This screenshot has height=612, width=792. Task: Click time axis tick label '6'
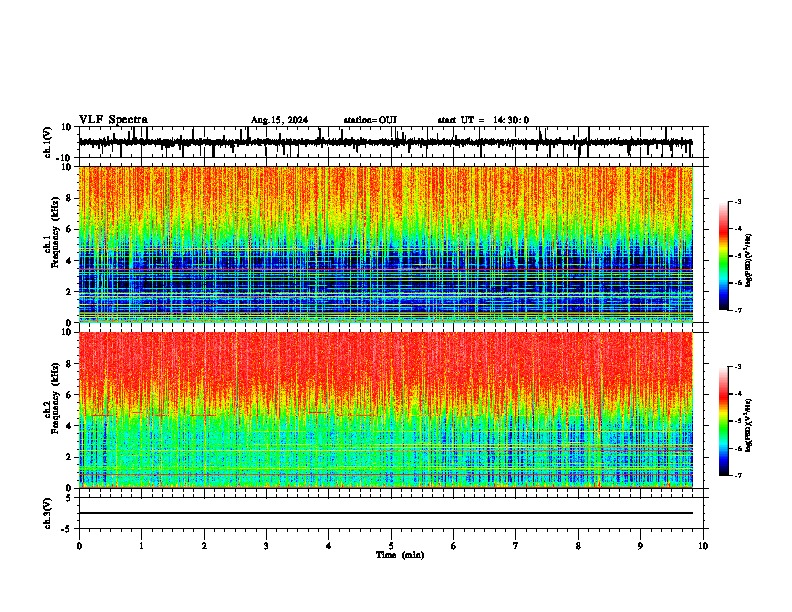454,546
